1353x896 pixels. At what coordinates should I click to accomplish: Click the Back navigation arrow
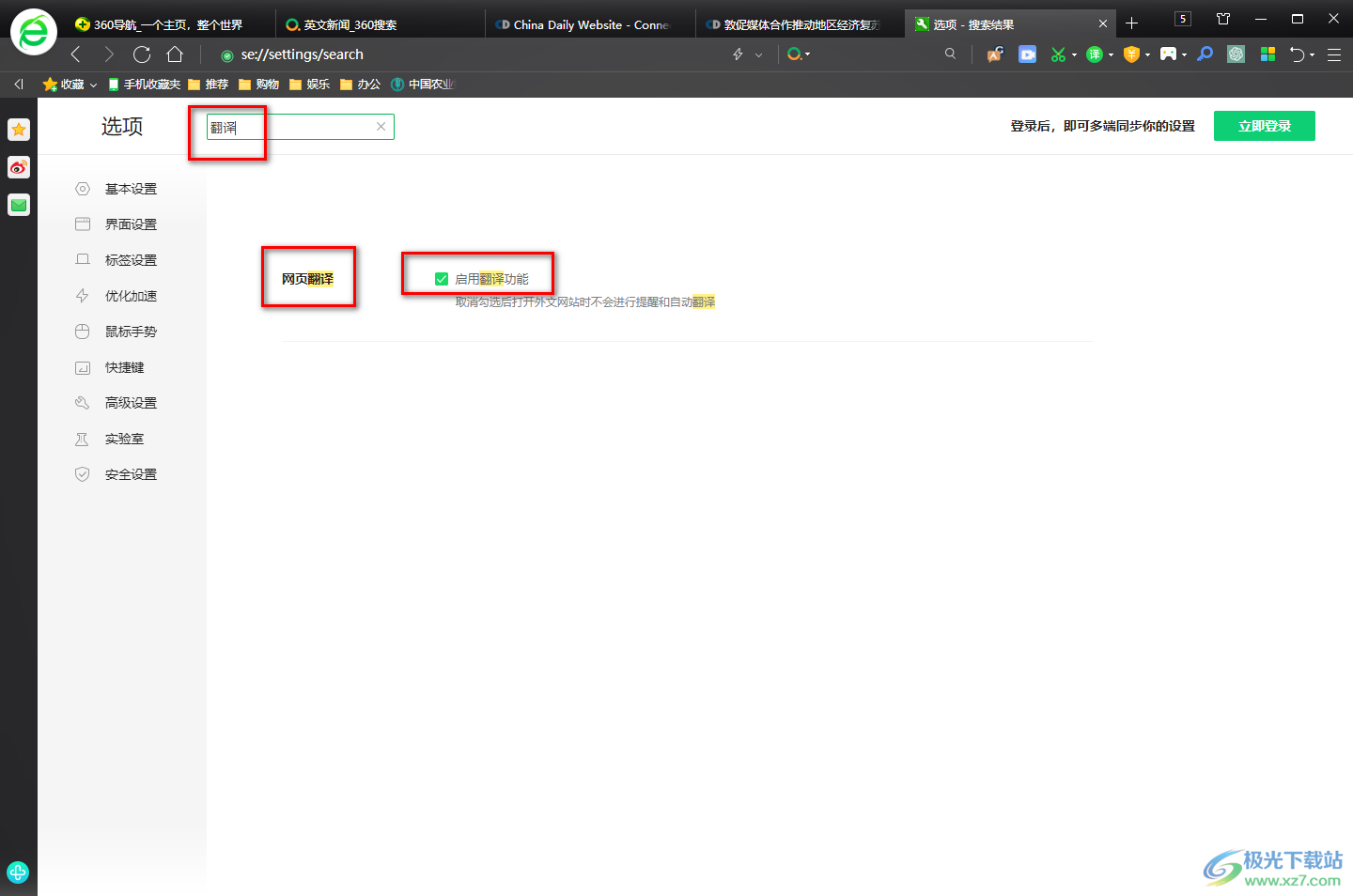76,54
